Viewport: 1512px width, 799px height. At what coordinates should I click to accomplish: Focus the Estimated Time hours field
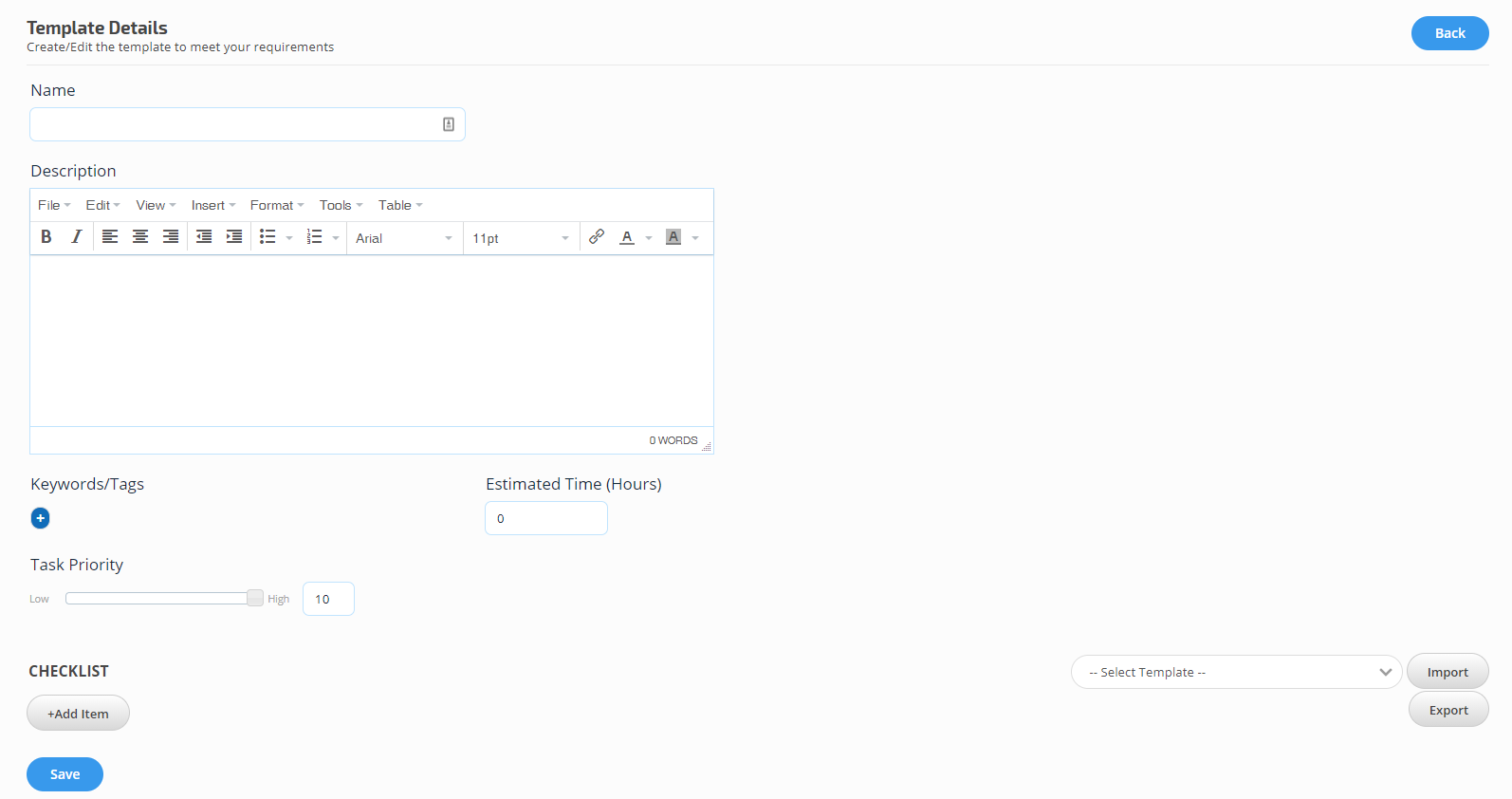pyautogui.click(x=546, y=518)
